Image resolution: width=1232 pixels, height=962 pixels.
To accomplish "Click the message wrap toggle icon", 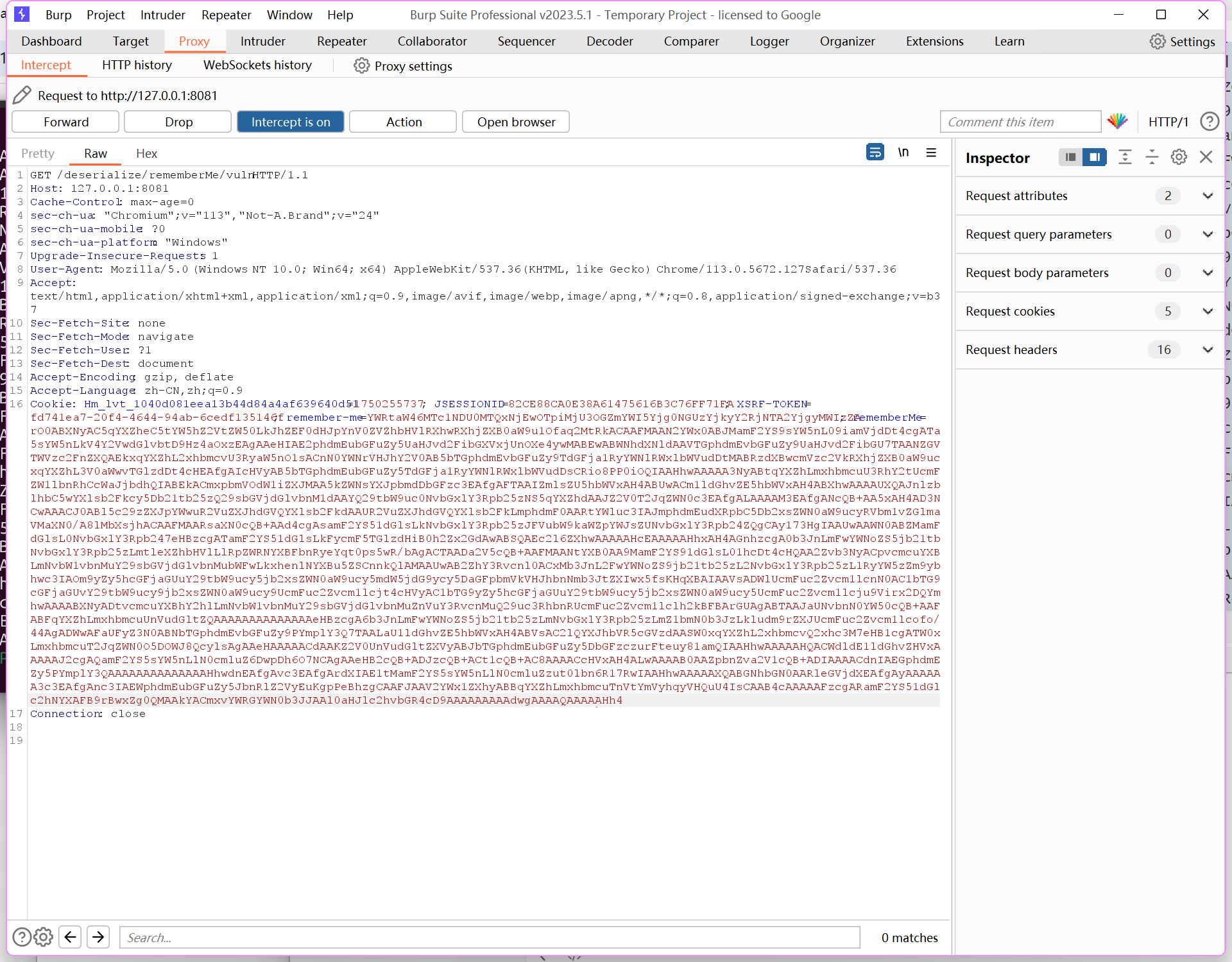I will tap(875, 153).
